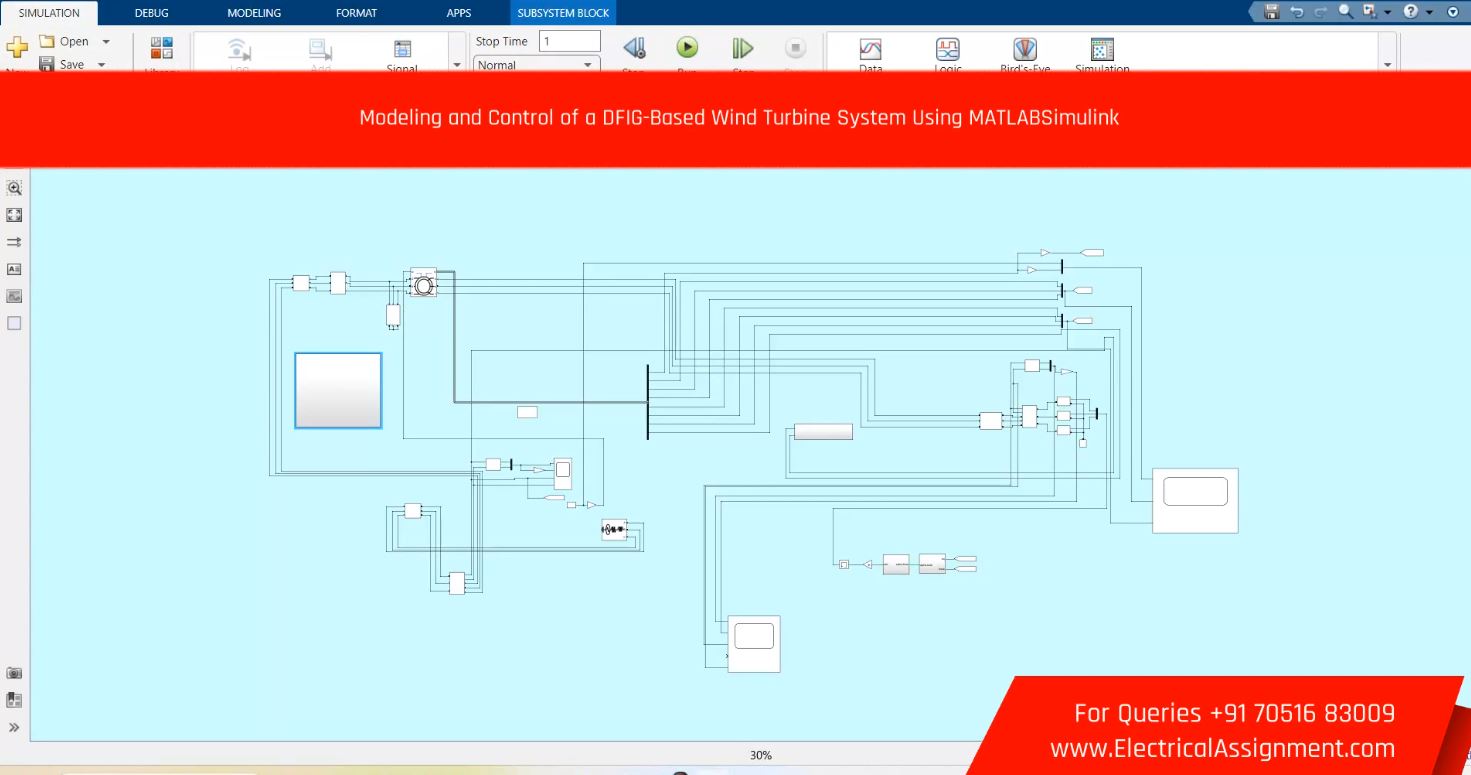This screenshot has height=775, width=1471.
Task: Open the Data Inspector icon
Action: coord(870,49)
